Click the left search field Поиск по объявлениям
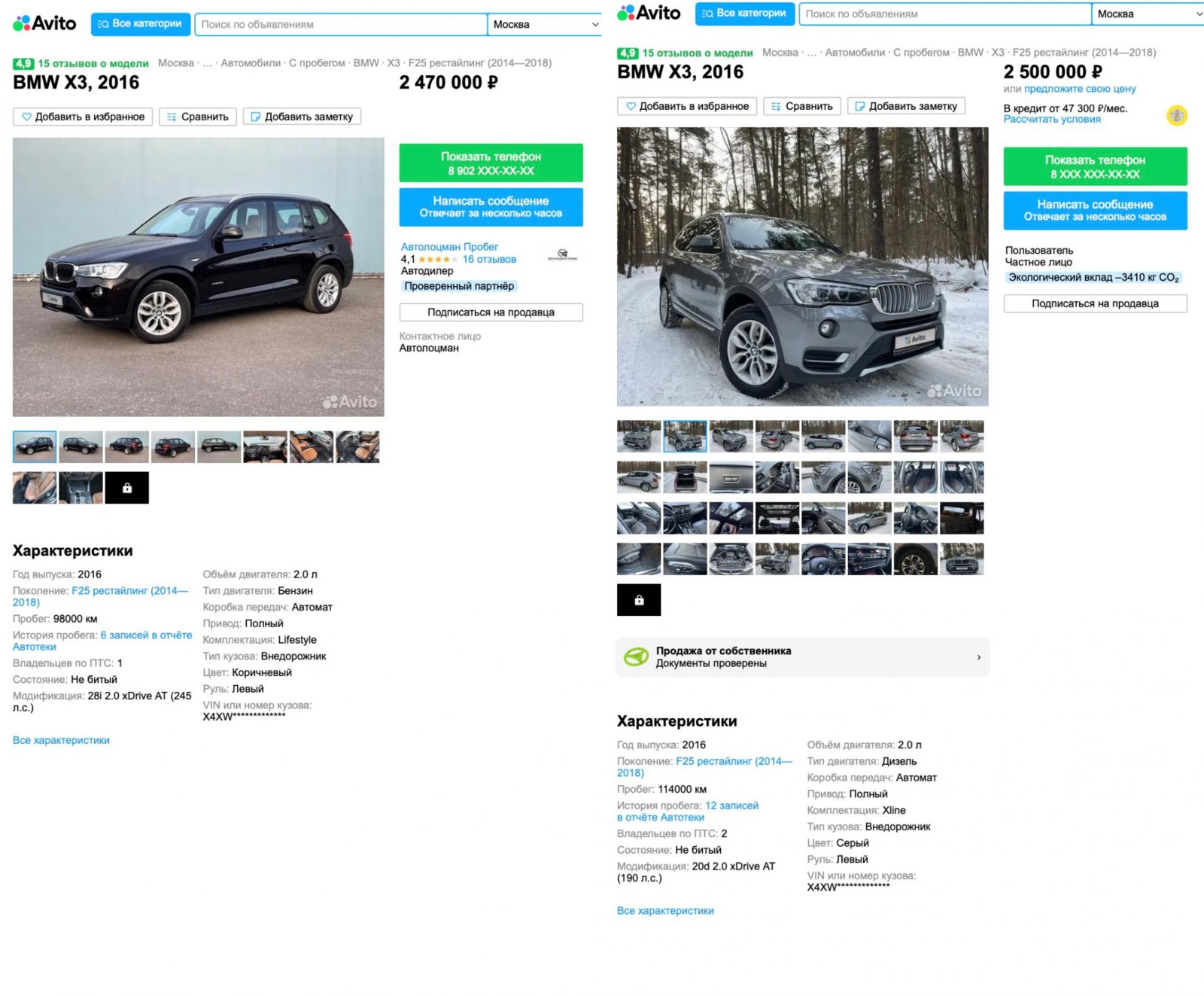This screenshot has height=996, width=1204. [x=341, y=24]
